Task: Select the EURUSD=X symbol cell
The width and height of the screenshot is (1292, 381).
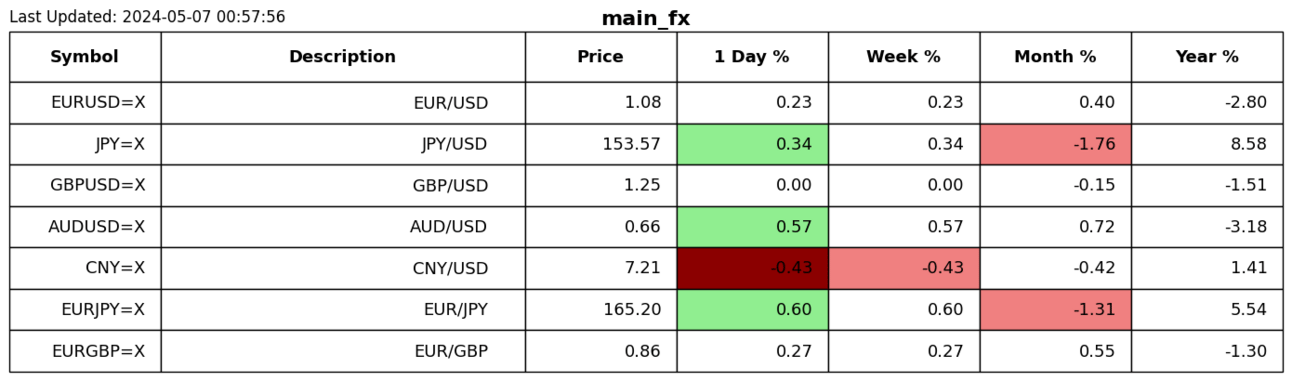Action: (85, 103)
